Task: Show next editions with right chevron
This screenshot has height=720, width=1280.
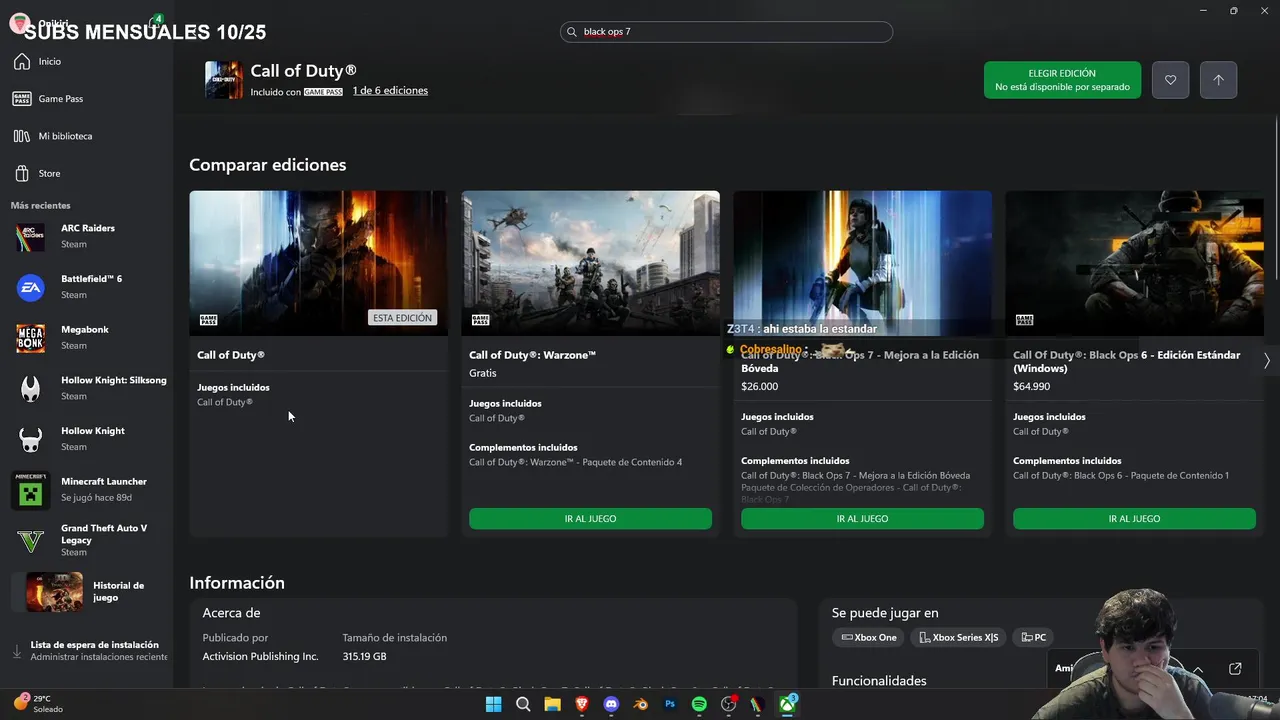Action: (1266, 361)
